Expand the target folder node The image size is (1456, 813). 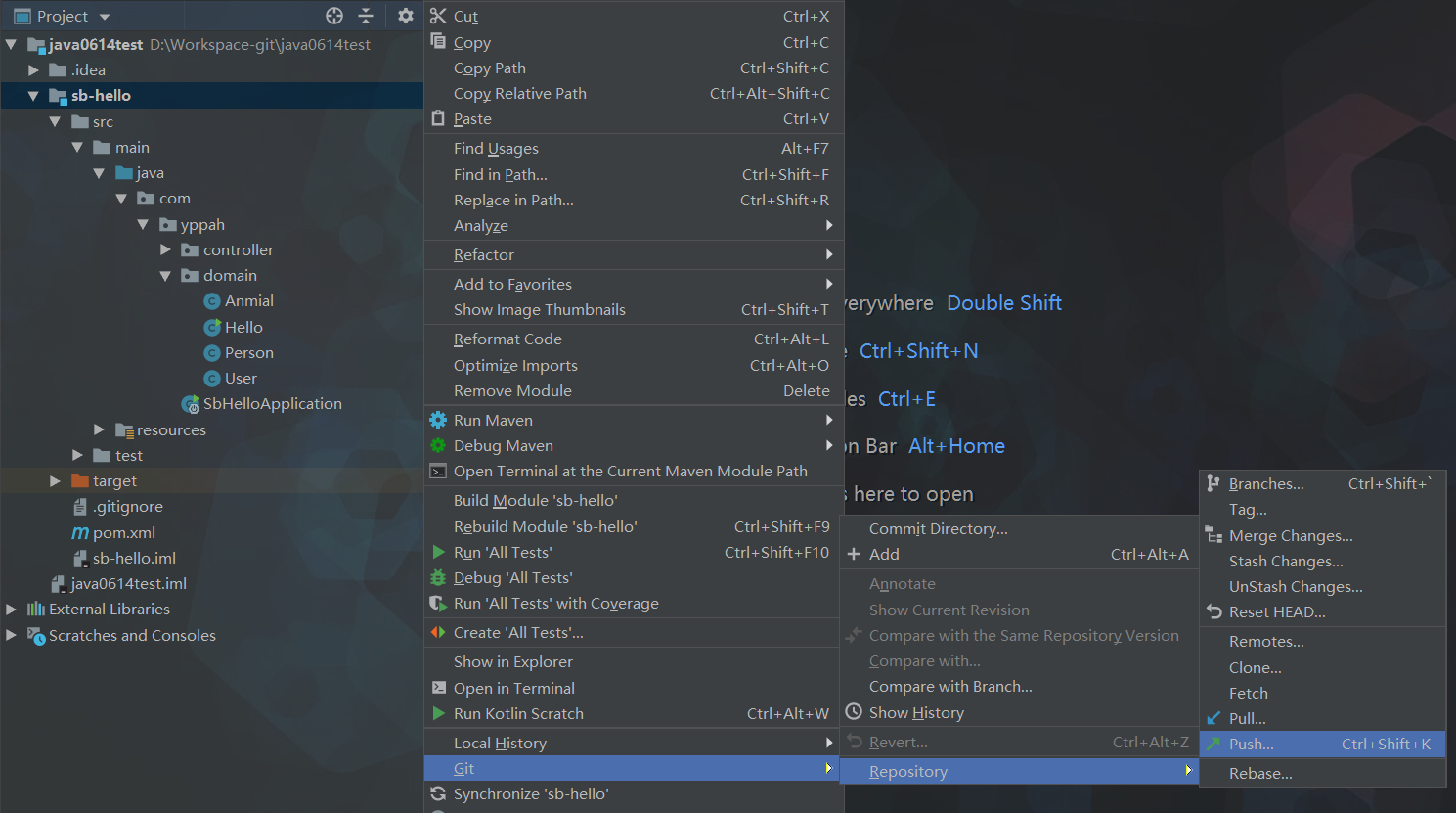pyautogui.click(x=55, y=481)
